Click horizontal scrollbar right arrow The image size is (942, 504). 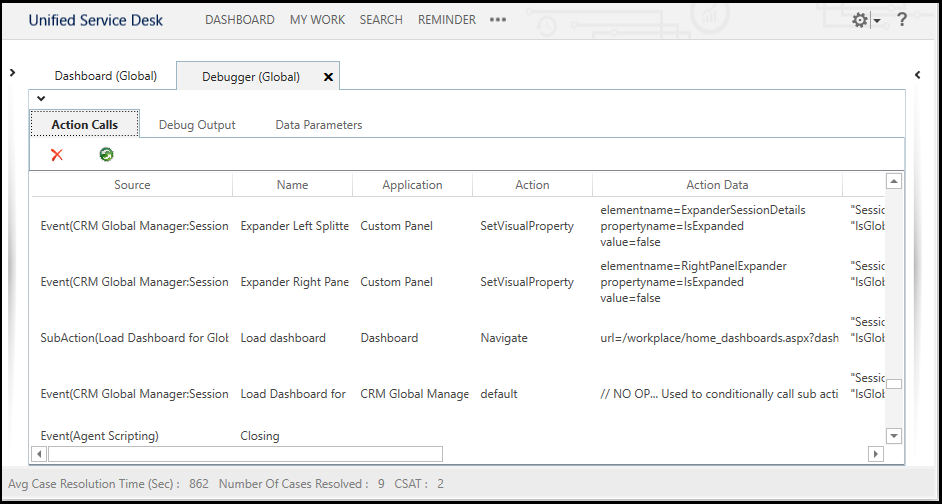tap(875, 454)
